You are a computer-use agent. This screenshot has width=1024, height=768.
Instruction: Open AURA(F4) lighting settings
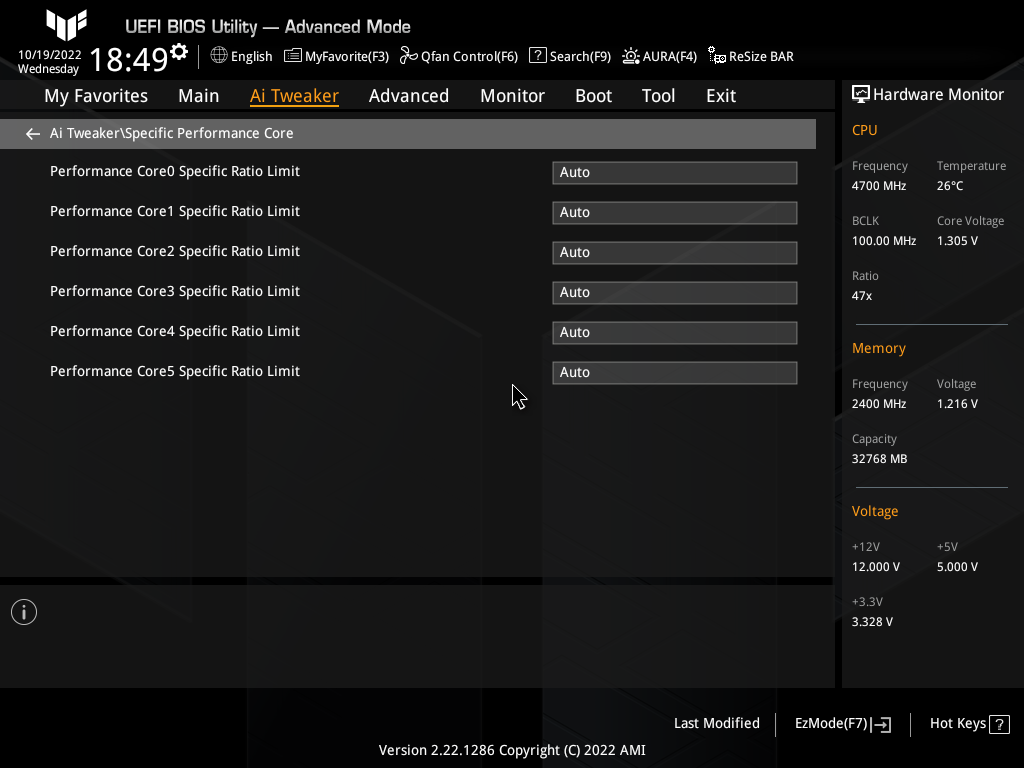659,56
